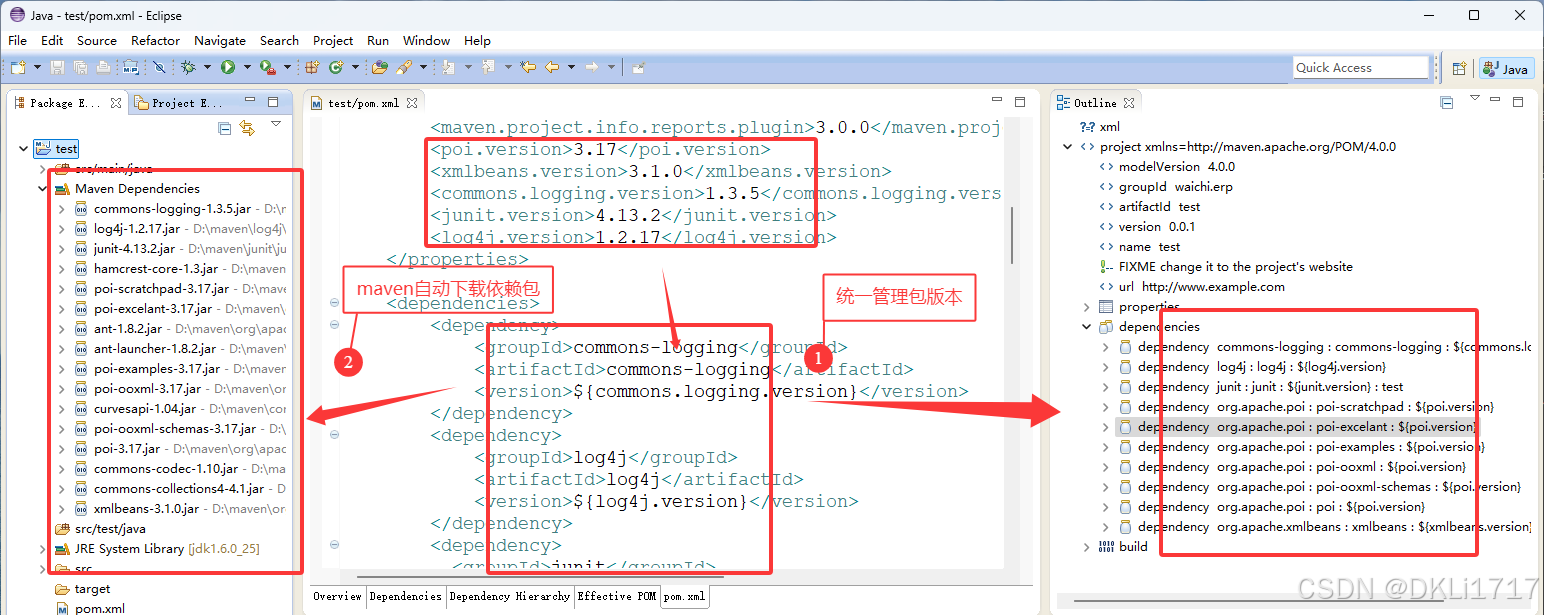Close the test/pom.xml editor tab
The image size is (1544, 615).
coord(411,102)
